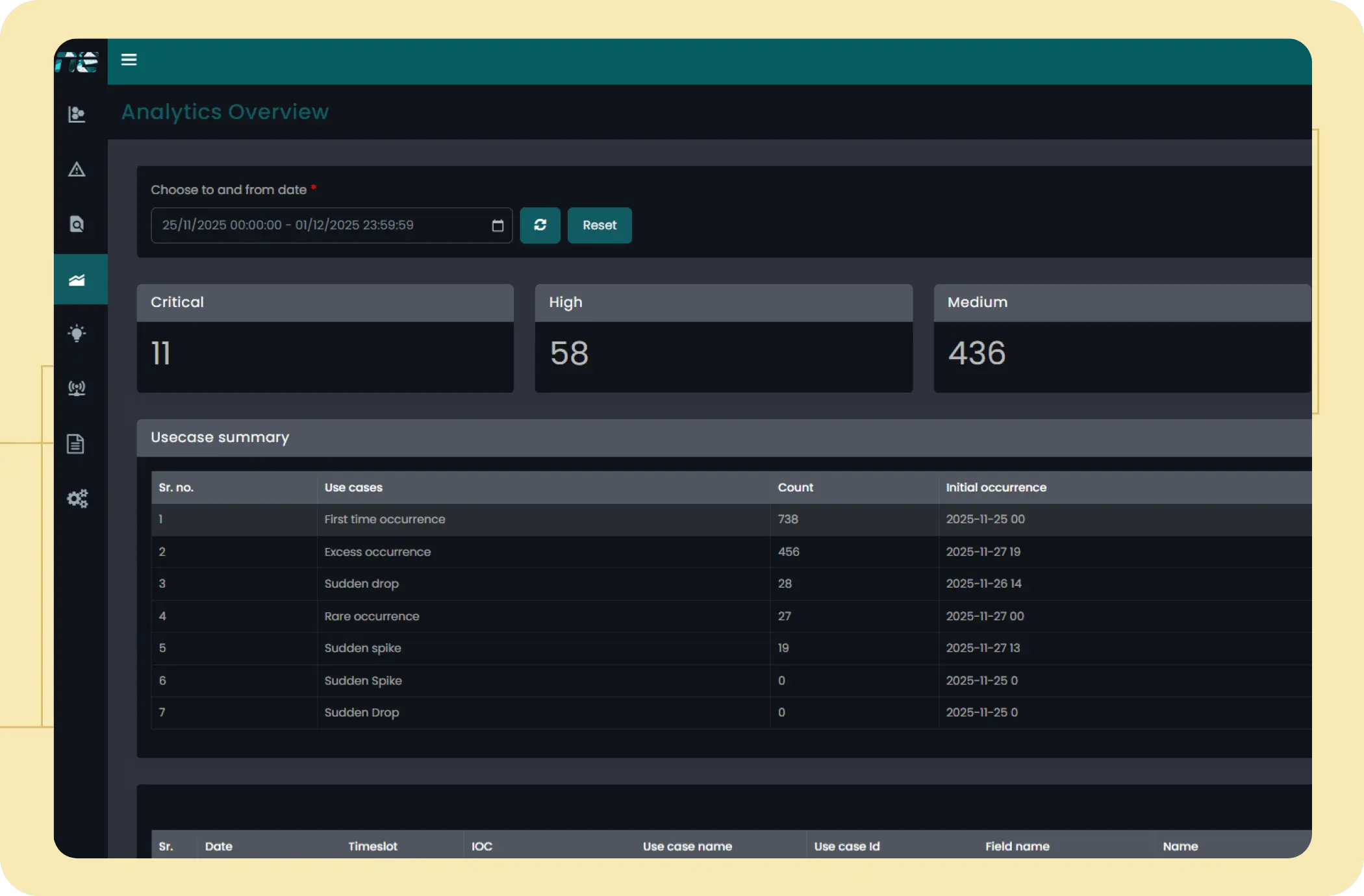Open the lightbulb insights sidebar icon
Screen dimensions: 1364x896
(77, 333)
